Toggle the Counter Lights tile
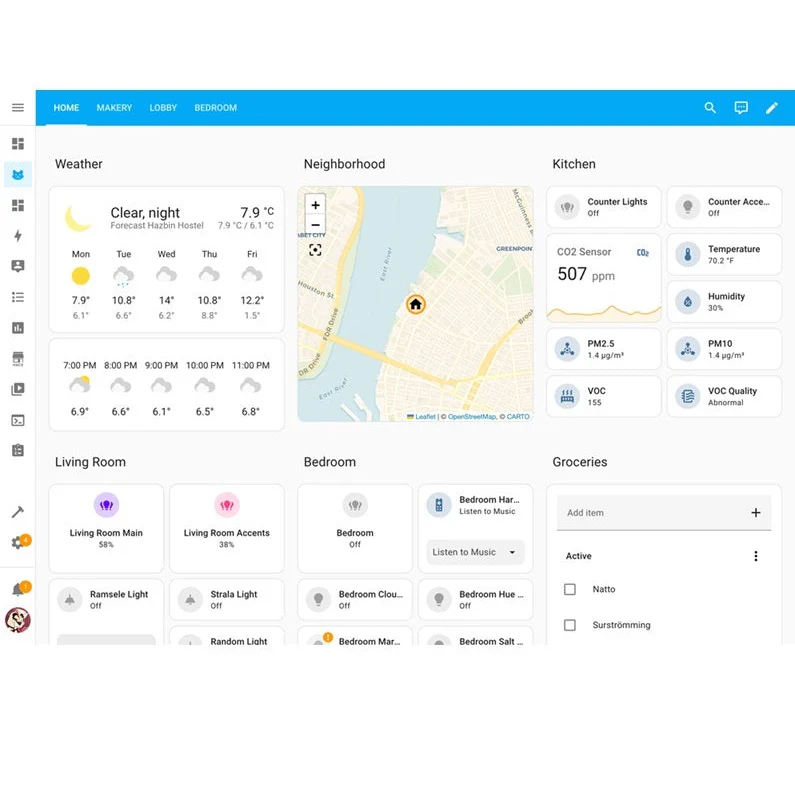795x795 pixels. pos(603,207)
